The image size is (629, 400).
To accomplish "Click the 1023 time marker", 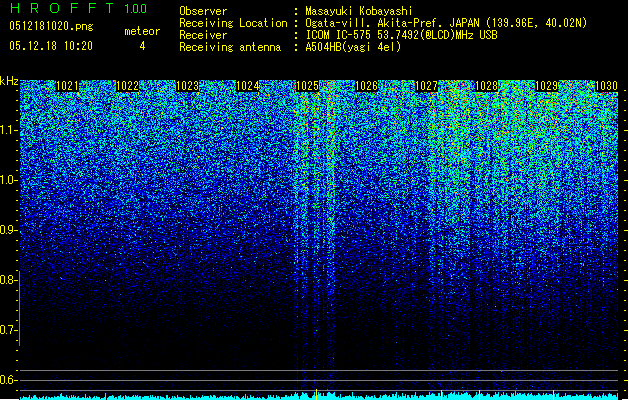I will [187, 86].
